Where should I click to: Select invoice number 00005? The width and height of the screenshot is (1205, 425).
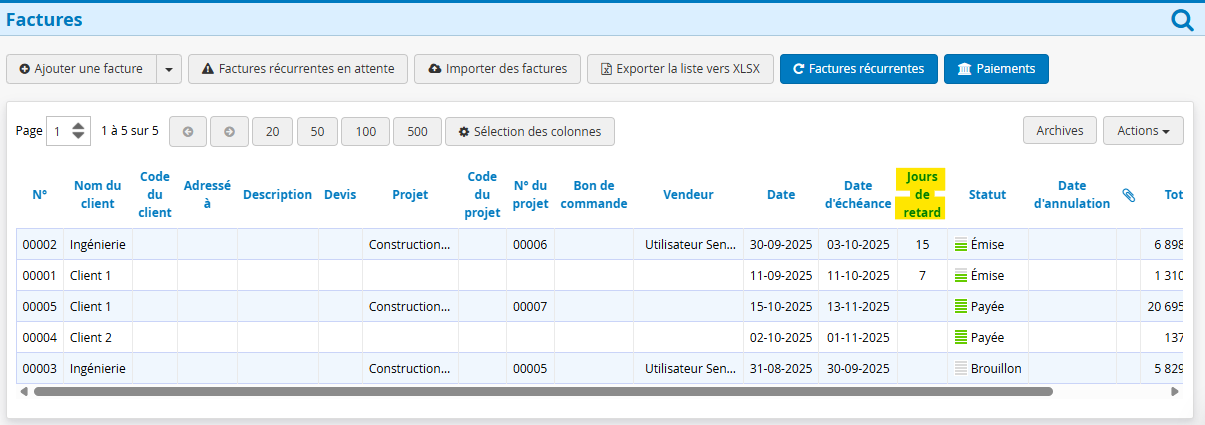pyautogui.click(x=38, y=306)
